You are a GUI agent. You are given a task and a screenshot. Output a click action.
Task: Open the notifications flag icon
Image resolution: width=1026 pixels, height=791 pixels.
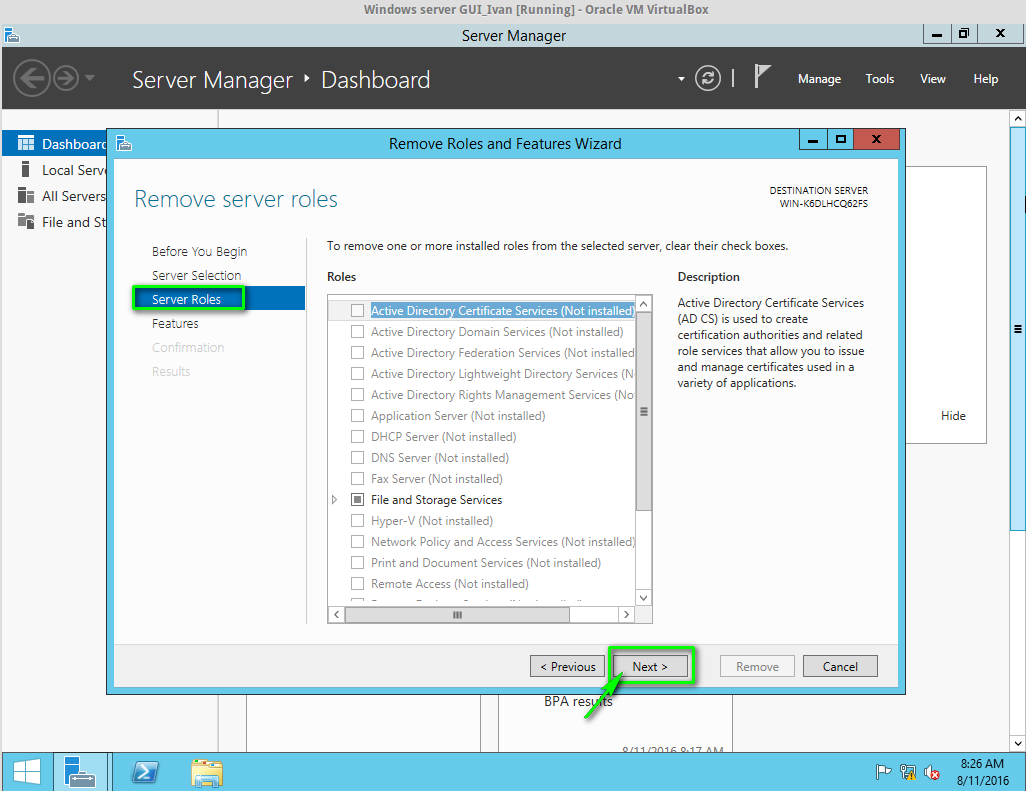pos(762,77)
